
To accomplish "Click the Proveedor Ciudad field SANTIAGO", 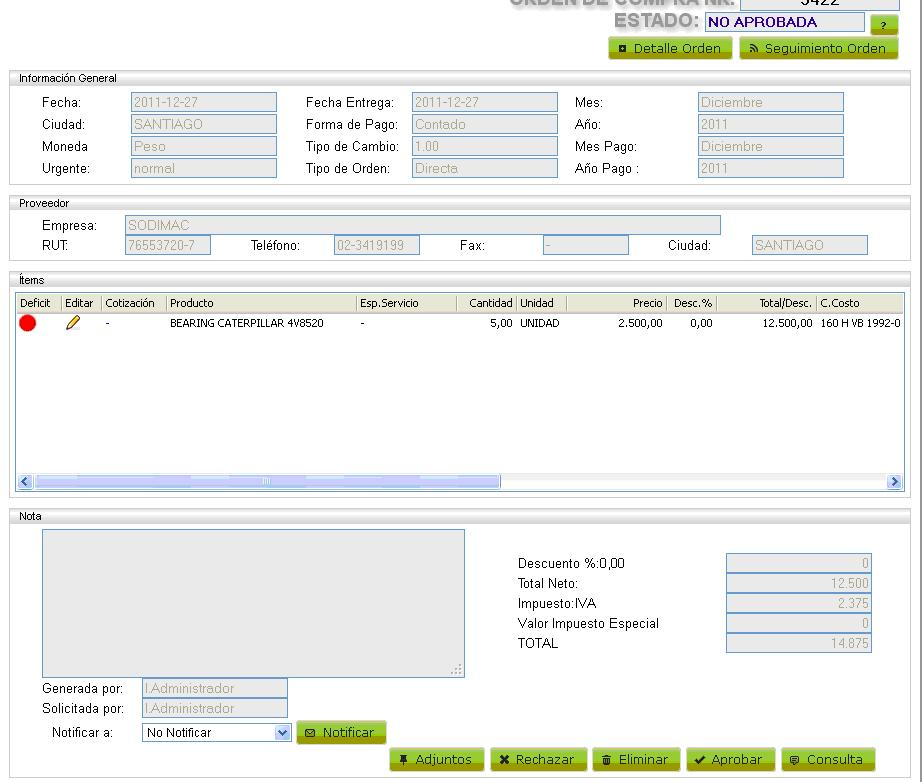I will pyautogui.click(x=809, y=245).
